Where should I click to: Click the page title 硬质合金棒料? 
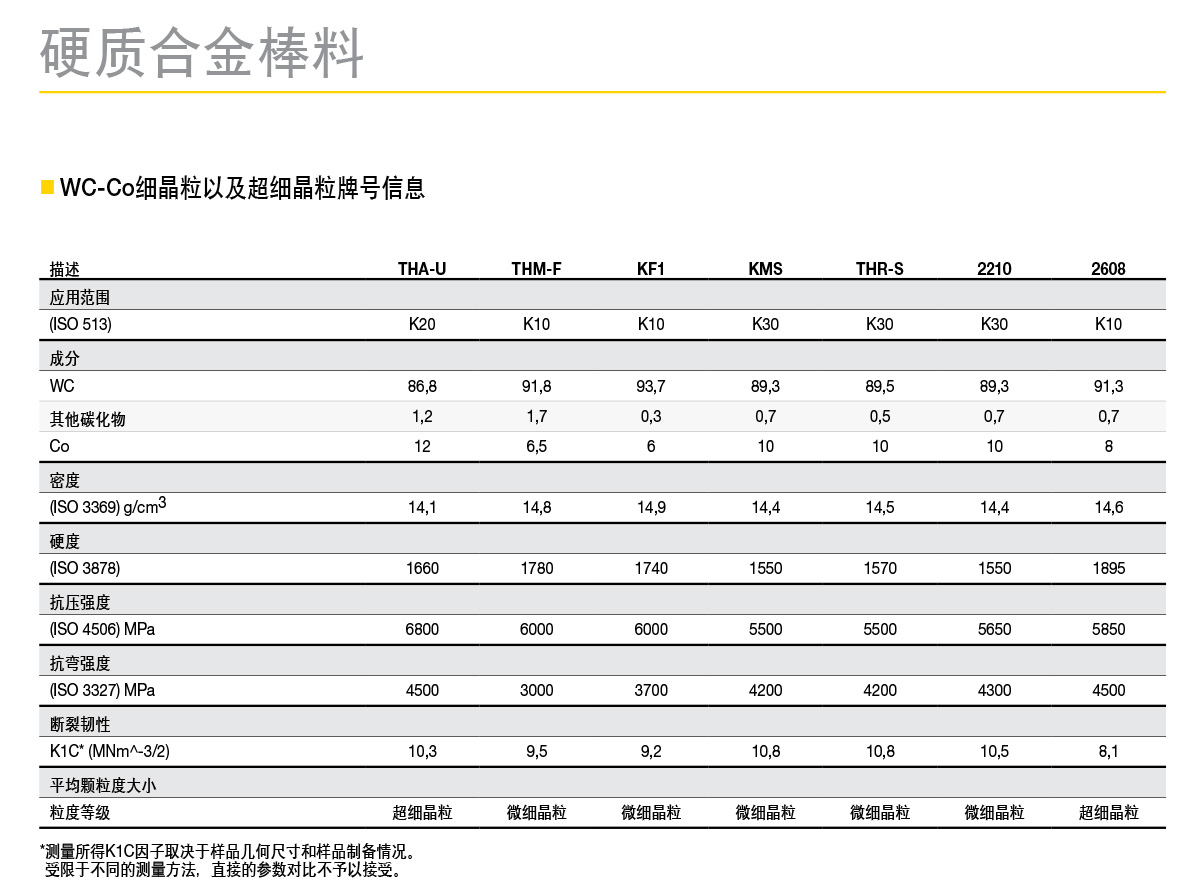pyautogui.click(x=202, y=52)
